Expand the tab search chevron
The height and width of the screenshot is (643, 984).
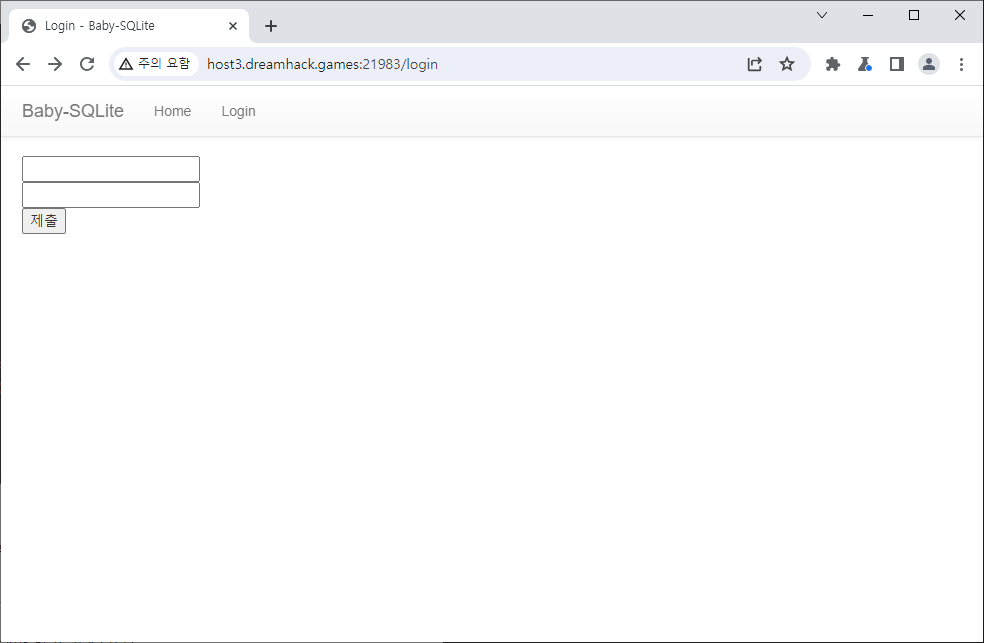(x=822, y=15)
